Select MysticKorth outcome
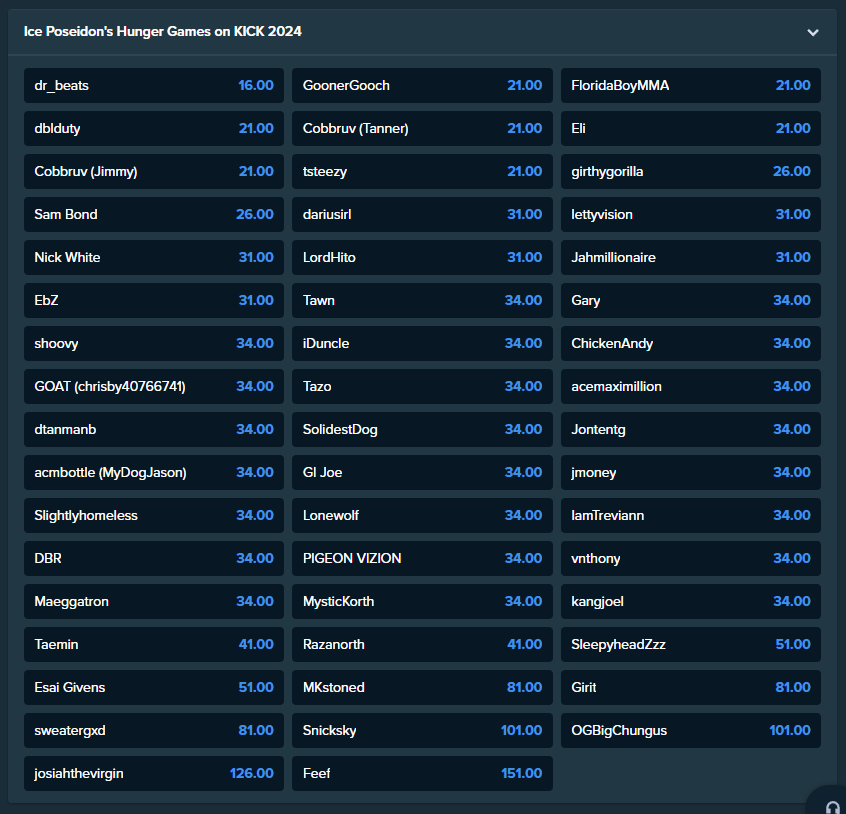 click(422, 601)
